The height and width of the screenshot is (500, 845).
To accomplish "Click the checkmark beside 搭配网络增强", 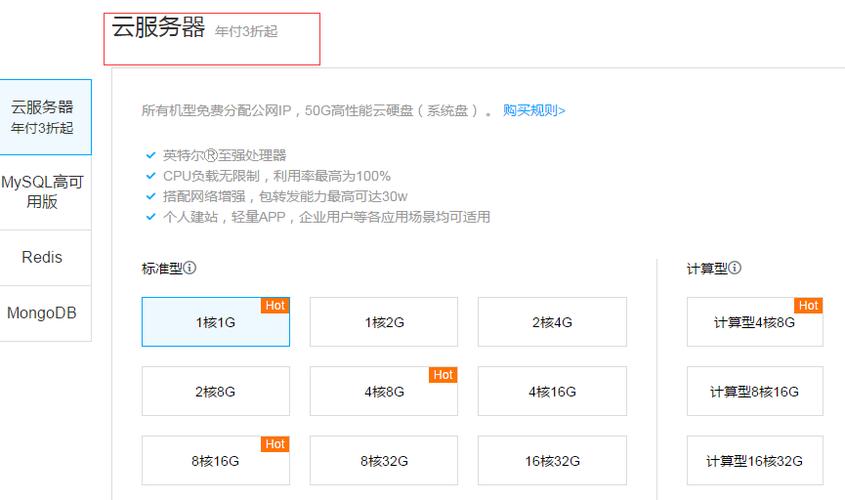I will pos(151,196).
